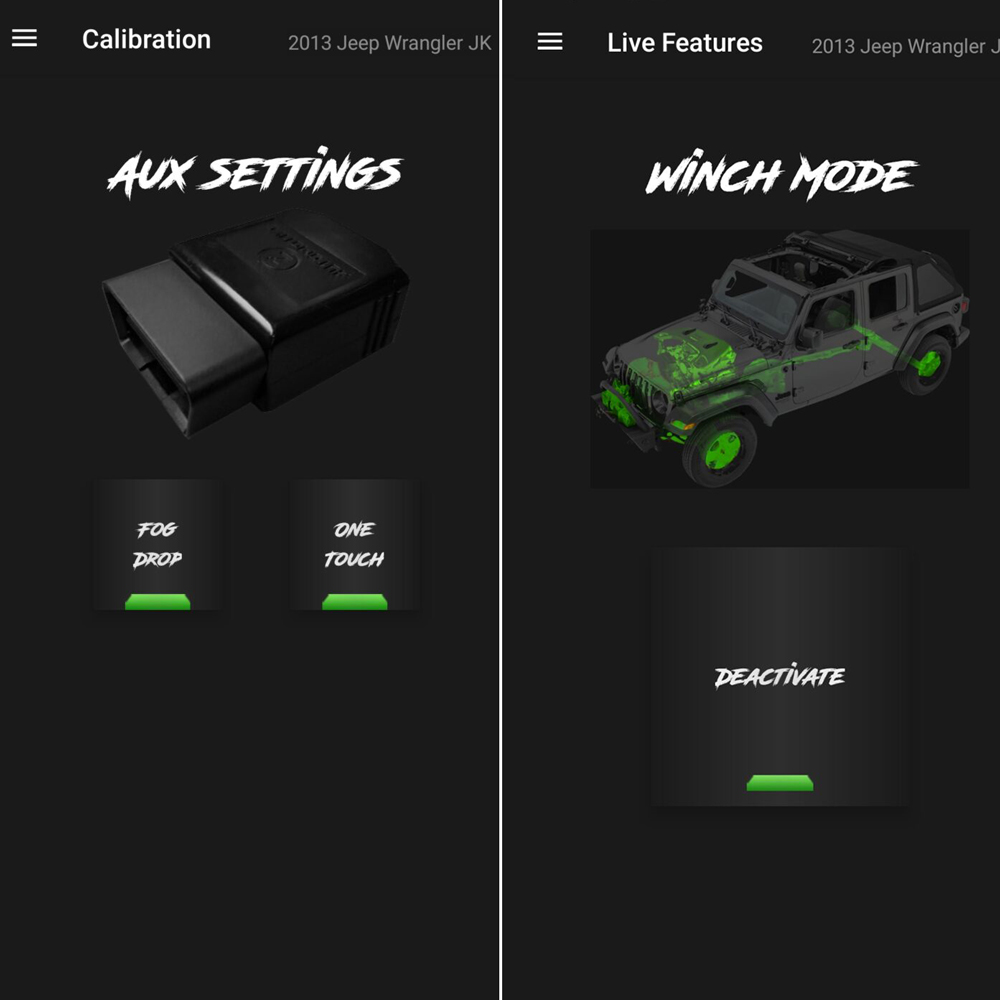The height and width of the screenshot is (1000, 1000).
Task: Click the Live Features title
Action: 684,43
